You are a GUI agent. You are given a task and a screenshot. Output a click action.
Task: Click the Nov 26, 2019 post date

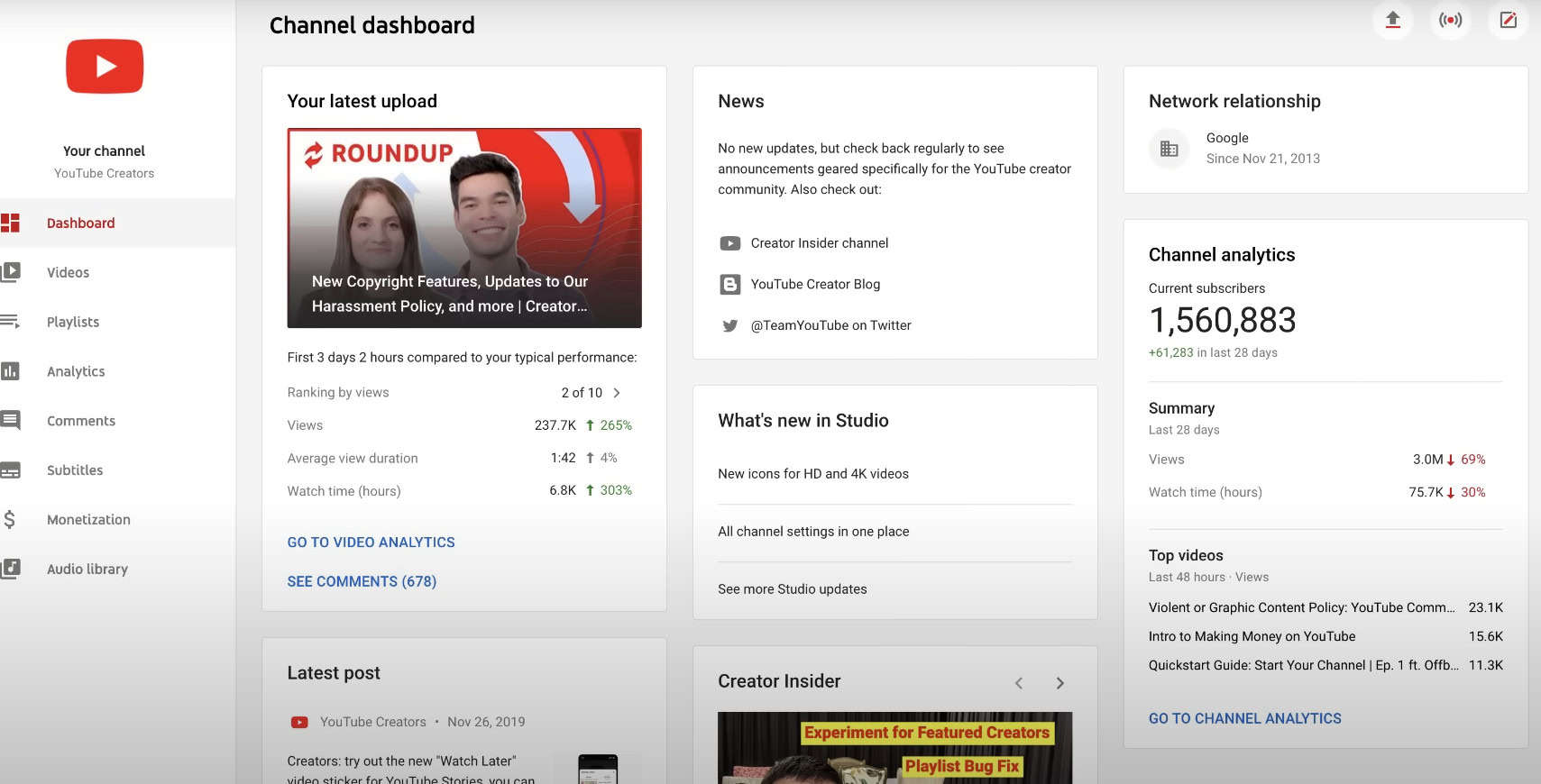point(486,722)
